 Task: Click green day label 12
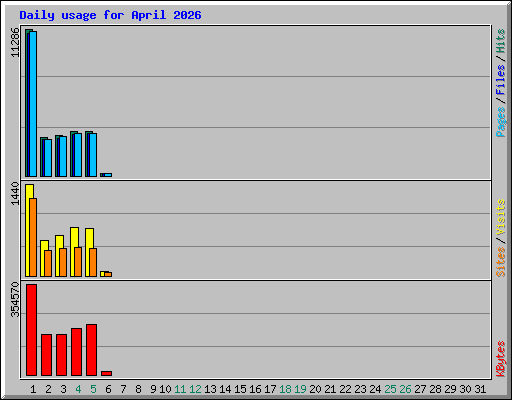pyautogui.click(x=195, y=389)
